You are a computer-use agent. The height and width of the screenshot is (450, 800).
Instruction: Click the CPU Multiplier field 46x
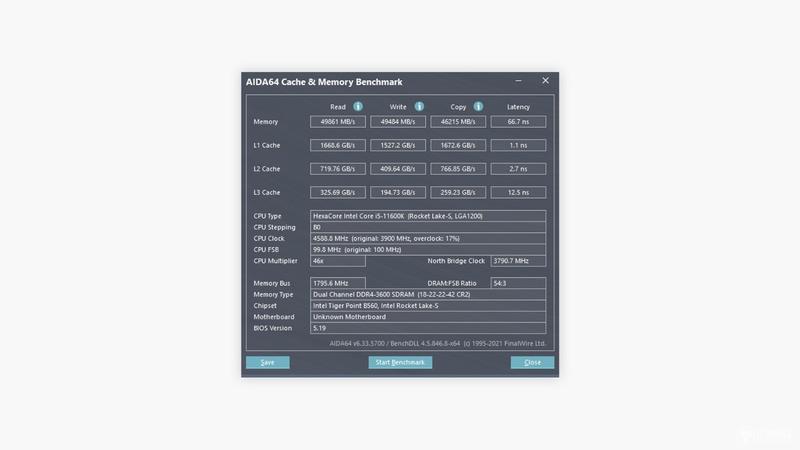click(338, 261)
